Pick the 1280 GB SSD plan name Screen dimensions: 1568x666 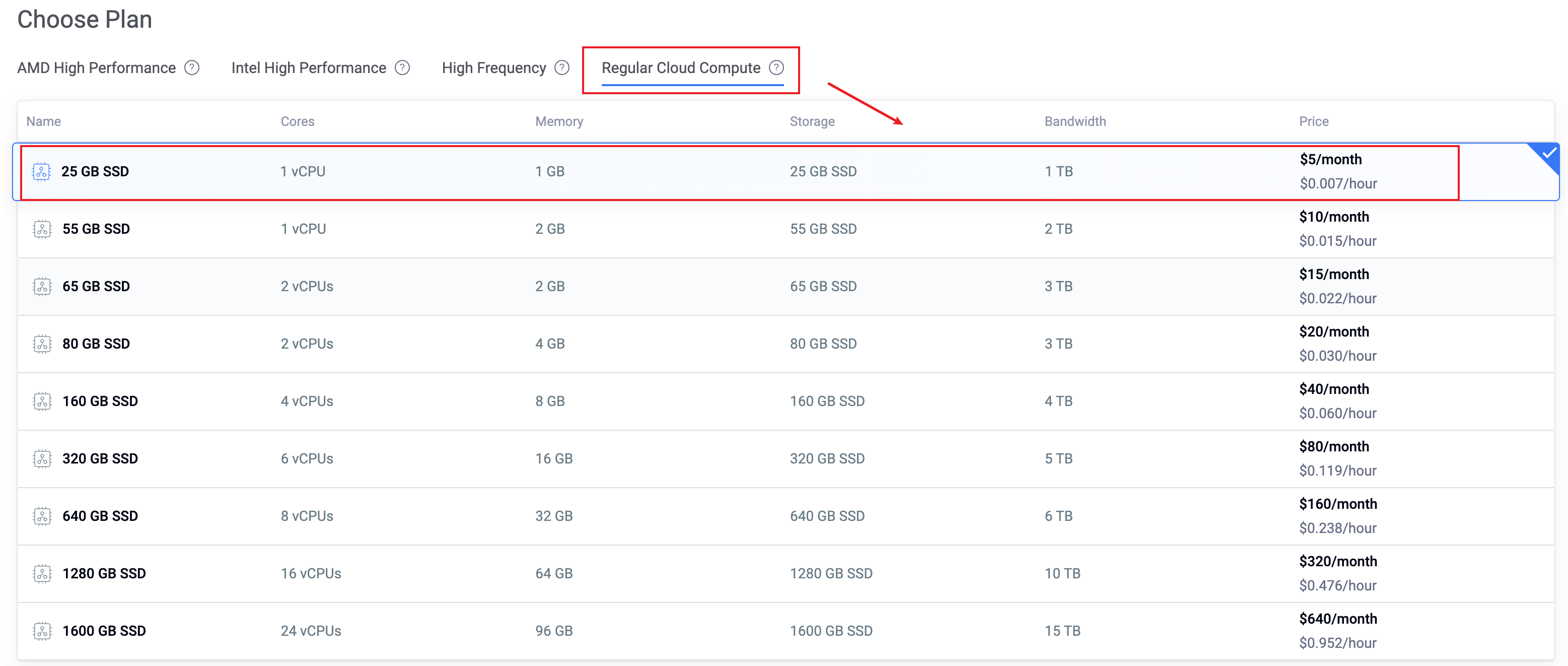(104, 573)
